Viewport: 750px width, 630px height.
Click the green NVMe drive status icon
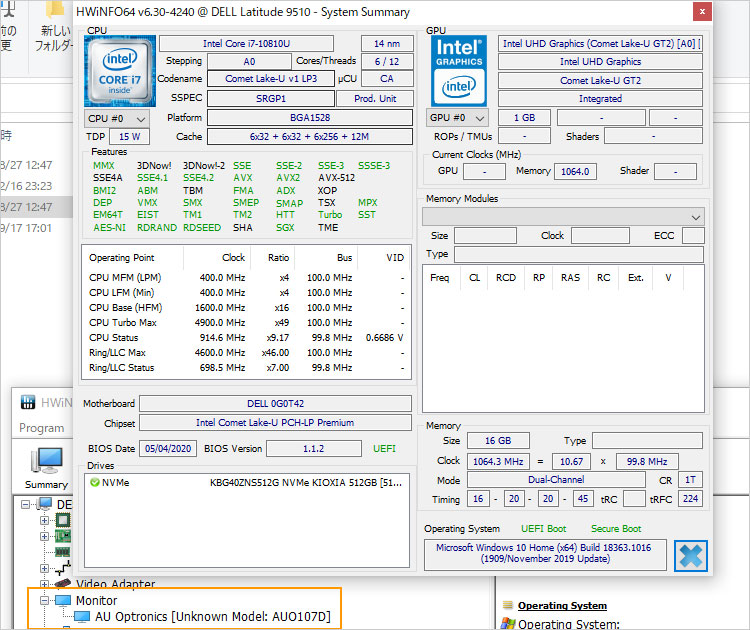(x=94, y=482)
